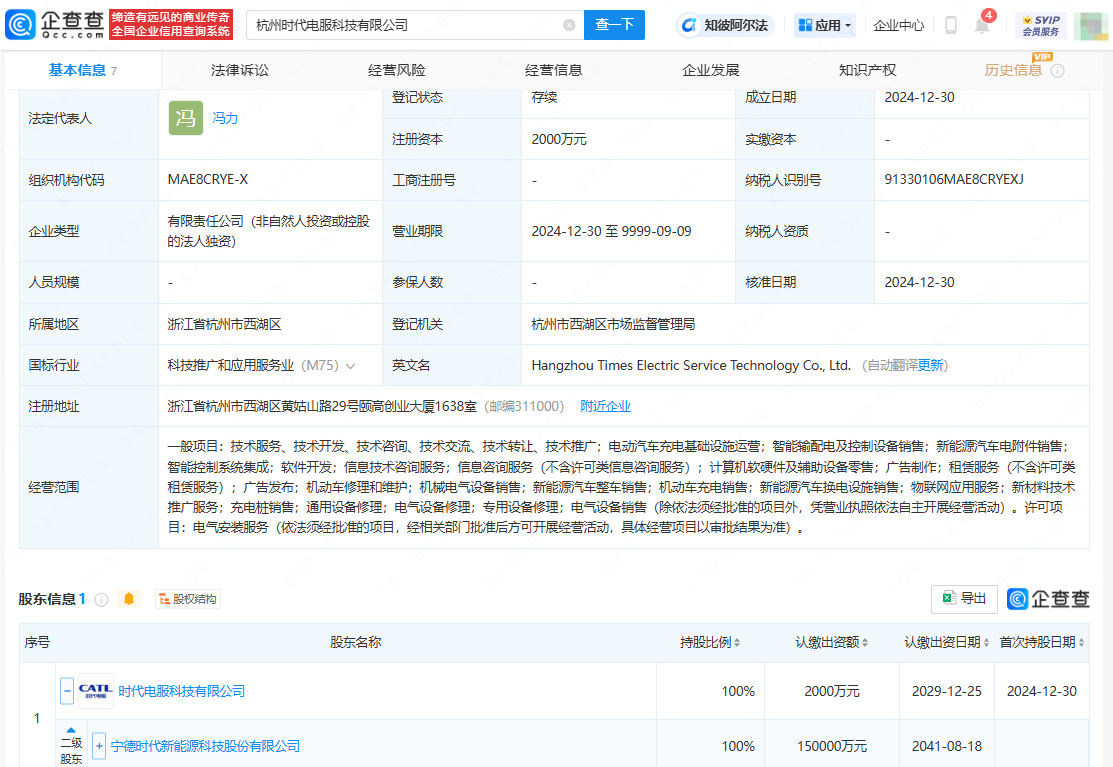Open the 应用 apps dropdown
1113x767 pixels.
click(x=824, y=26)
